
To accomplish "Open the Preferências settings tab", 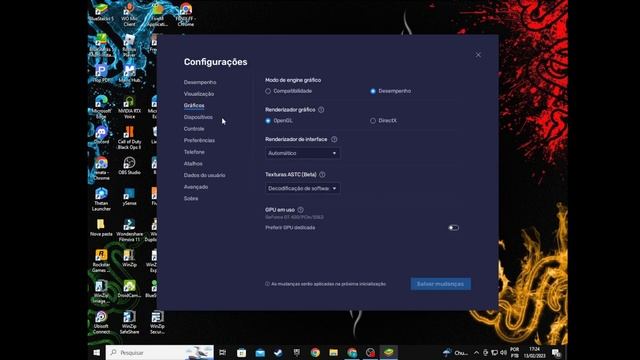I will [x=199, y=140].
